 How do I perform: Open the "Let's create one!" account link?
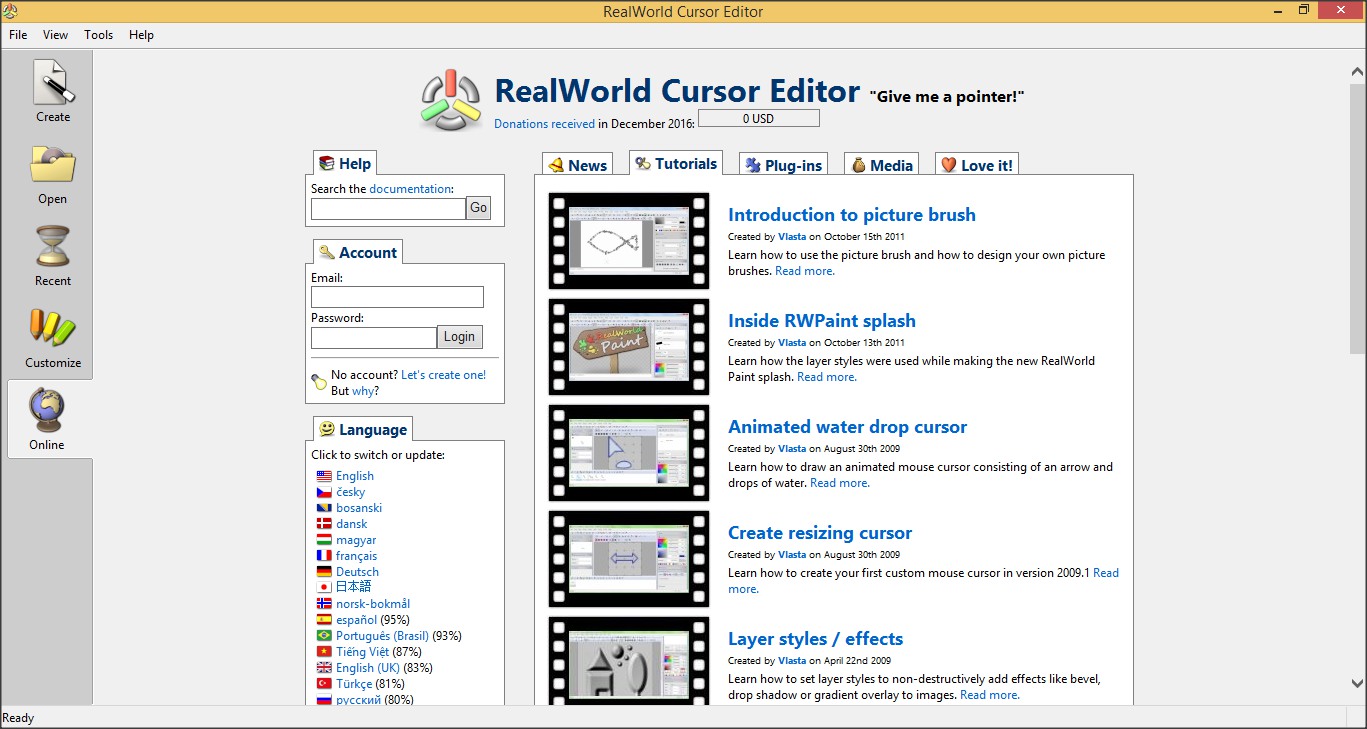pos(443,374)
